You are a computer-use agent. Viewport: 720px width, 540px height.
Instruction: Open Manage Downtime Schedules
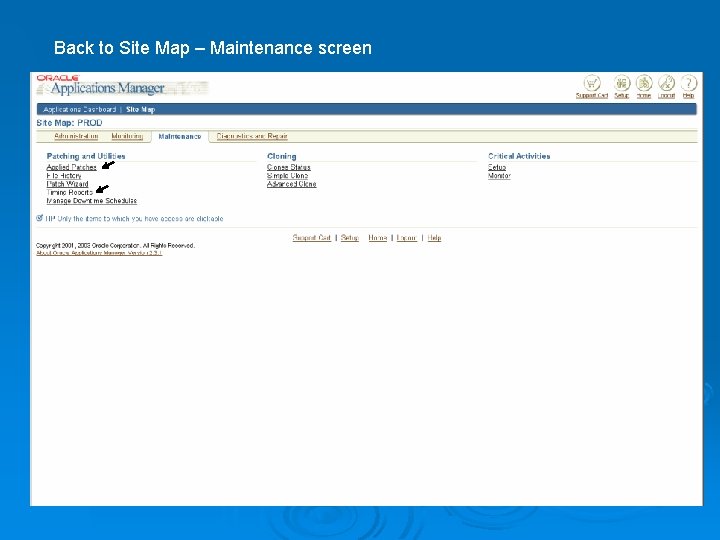click(x=92, y=201)
